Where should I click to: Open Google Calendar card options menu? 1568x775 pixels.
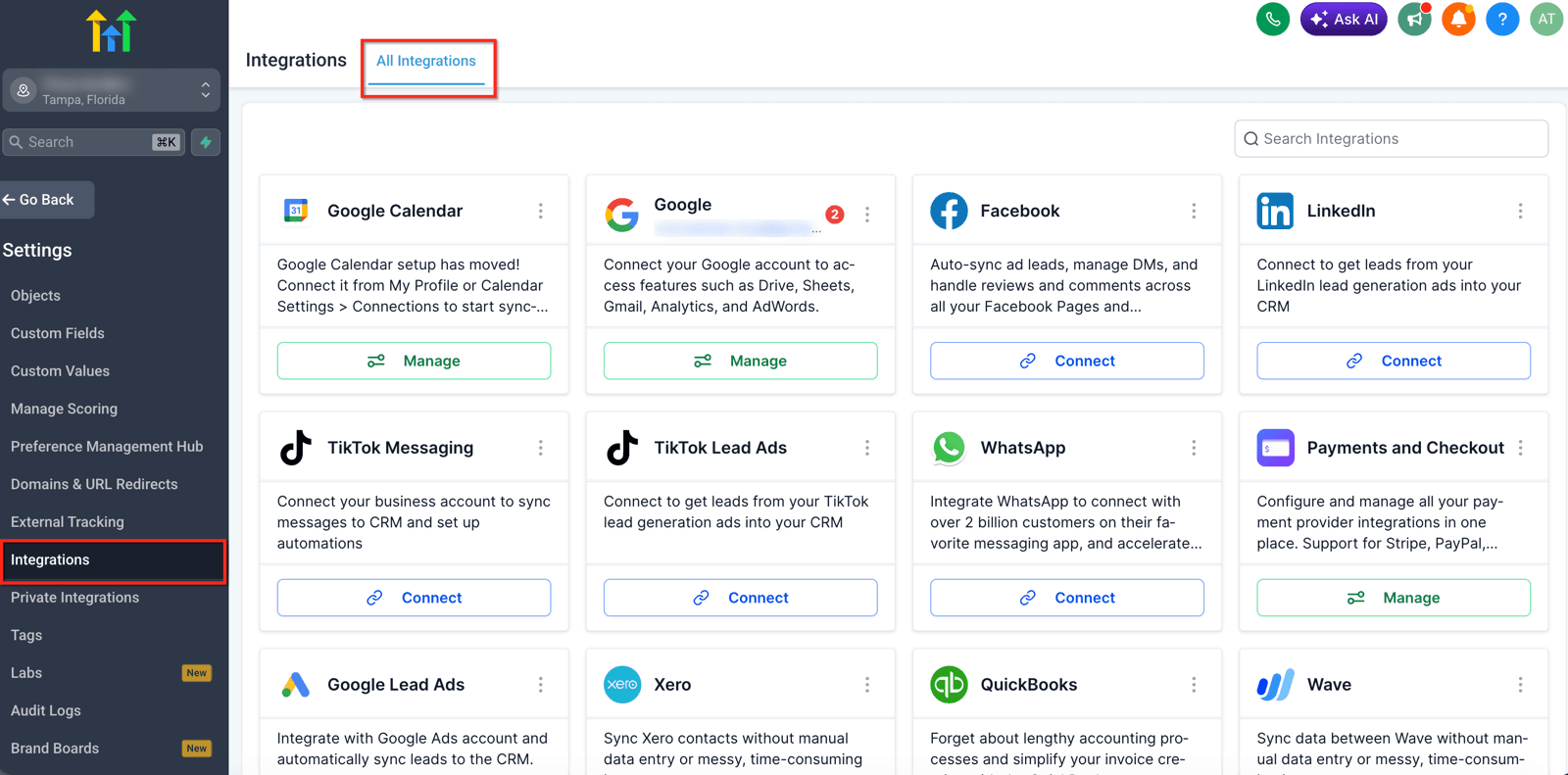540,211
